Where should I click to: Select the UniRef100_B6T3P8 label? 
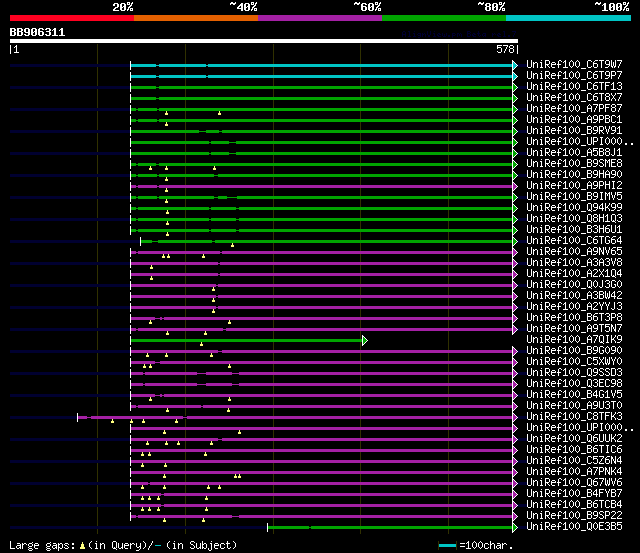coord(574,318)
